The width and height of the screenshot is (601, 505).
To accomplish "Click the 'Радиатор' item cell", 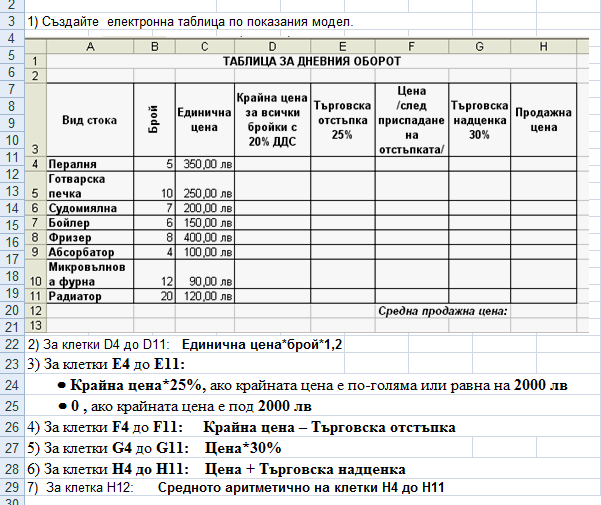I will click(90, 296).
